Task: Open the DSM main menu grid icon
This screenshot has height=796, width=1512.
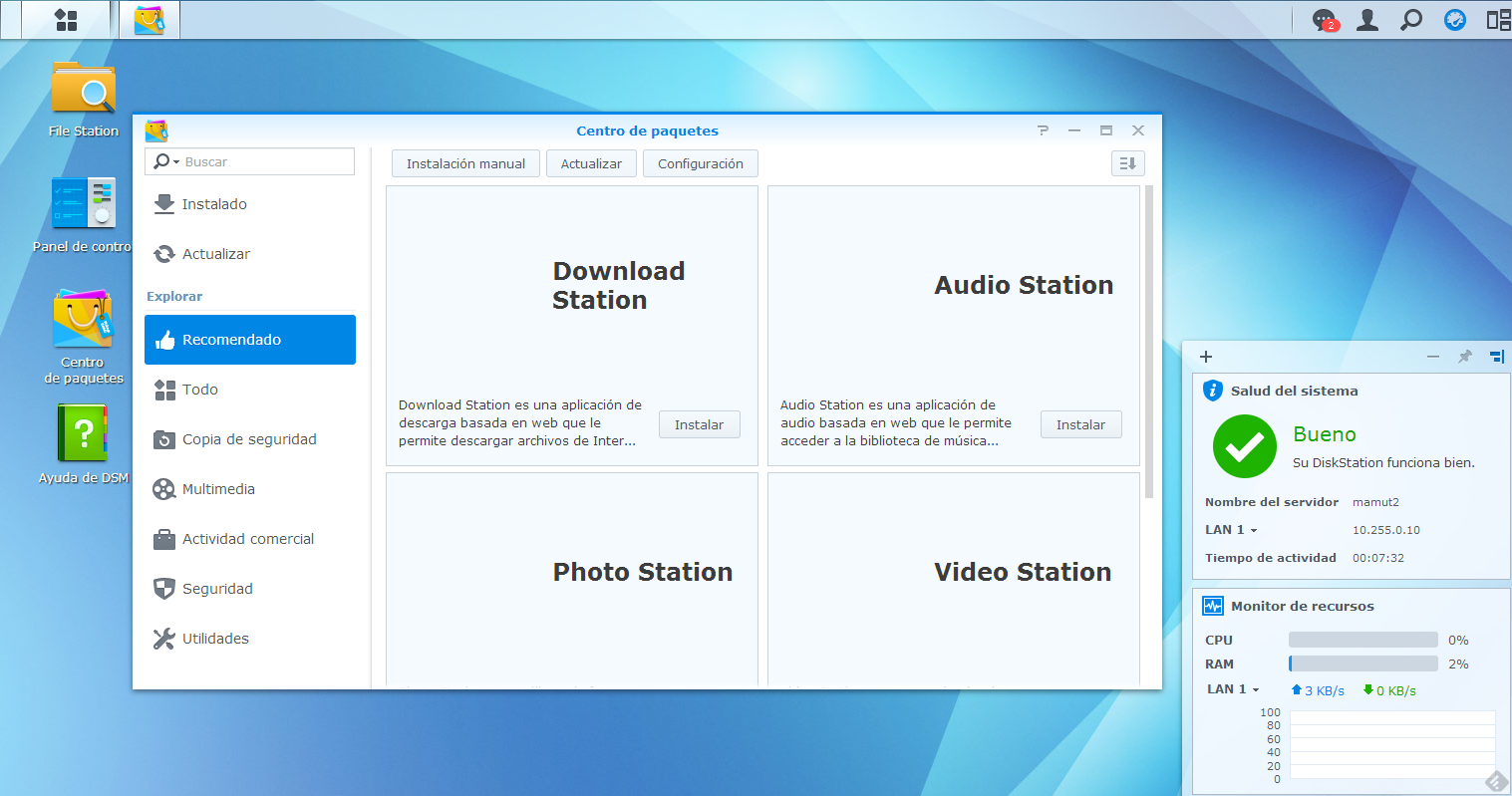Action: click(x=66, y=20)
